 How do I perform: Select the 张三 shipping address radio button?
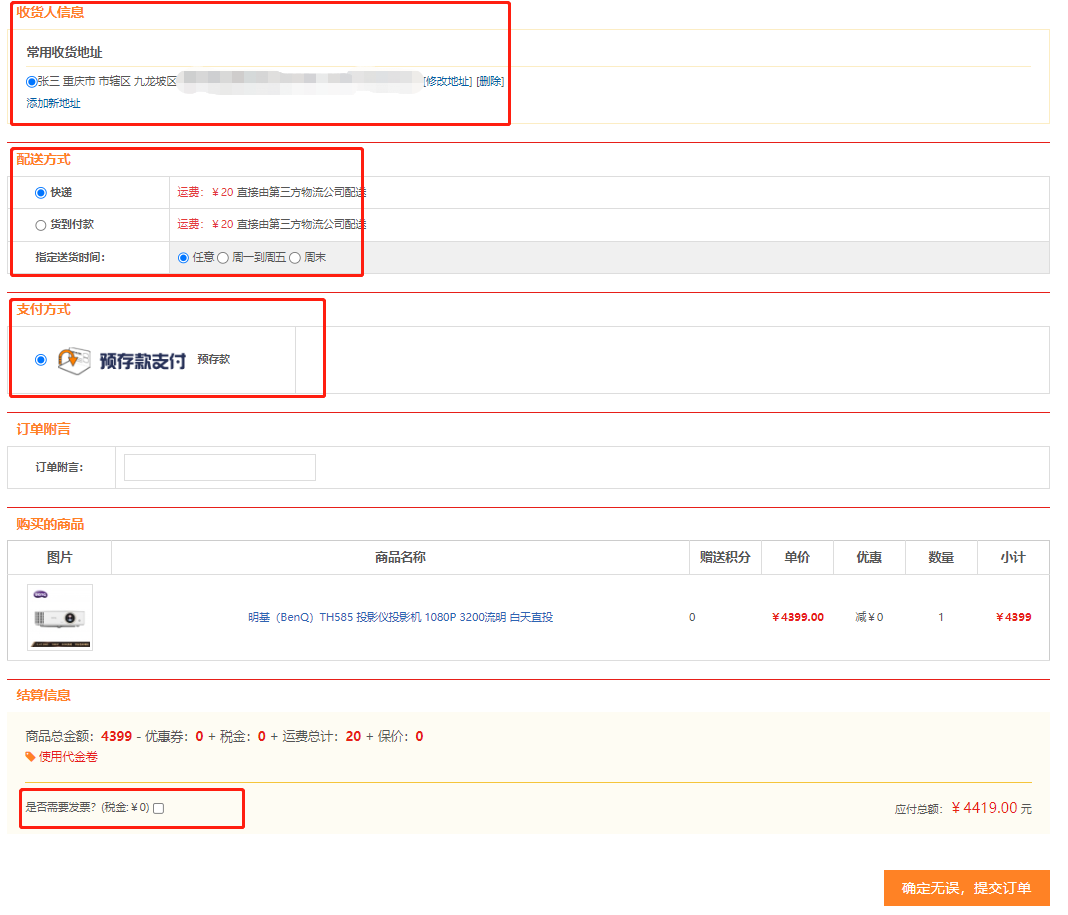[32, 81]
